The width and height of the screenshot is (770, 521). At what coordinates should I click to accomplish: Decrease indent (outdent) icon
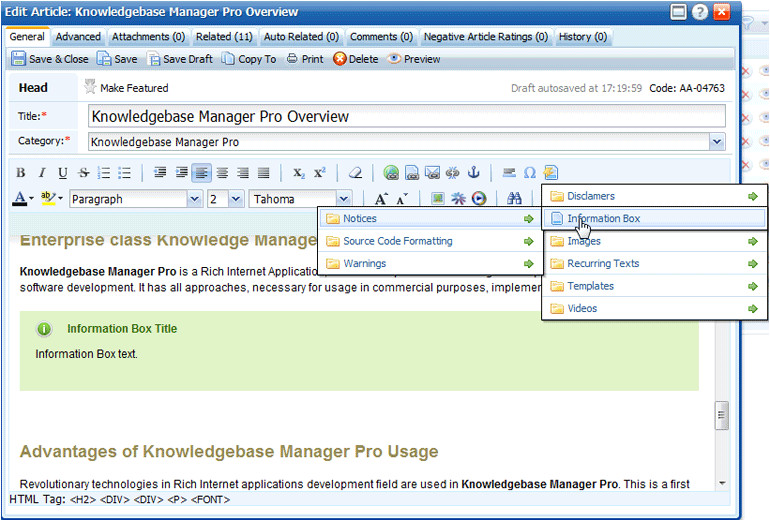(x=160, y=172)
